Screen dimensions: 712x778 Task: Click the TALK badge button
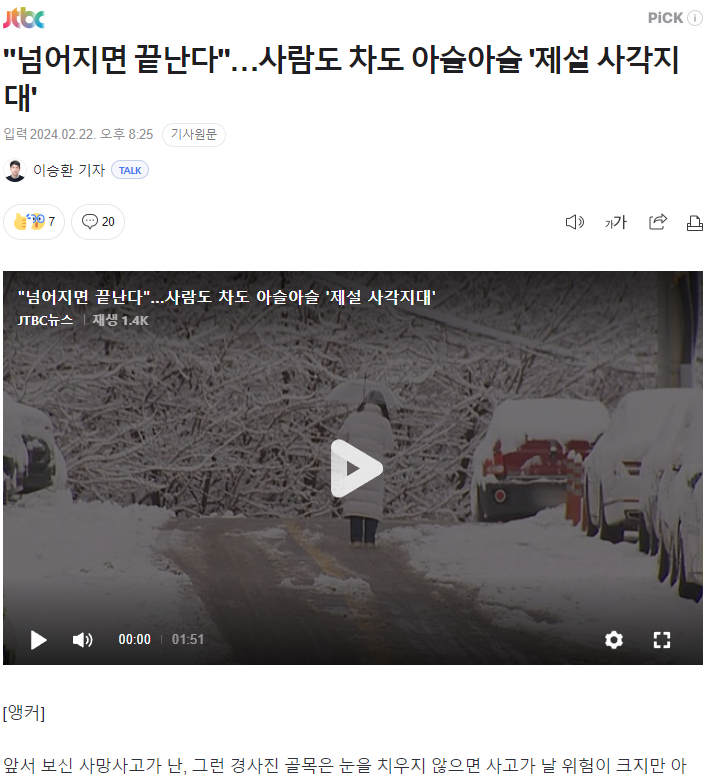[x=130, y=170]
